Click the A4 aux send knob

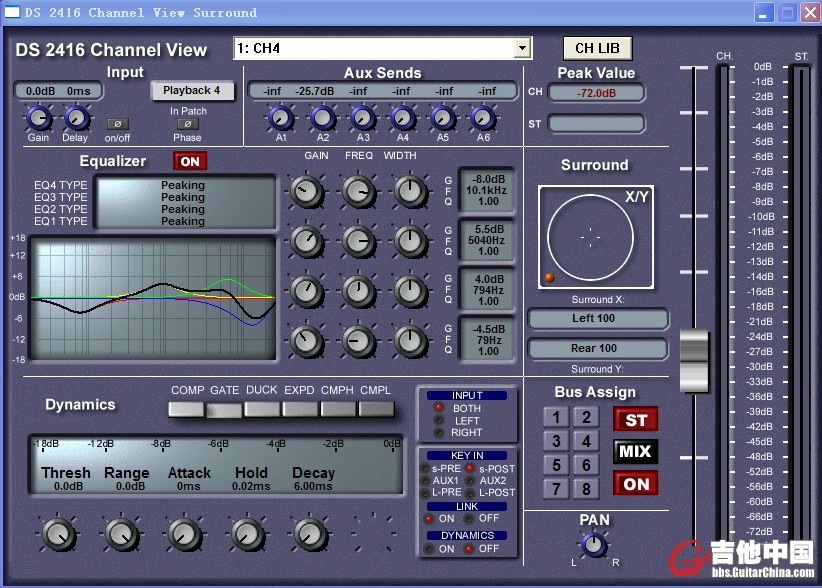[403, 118]
